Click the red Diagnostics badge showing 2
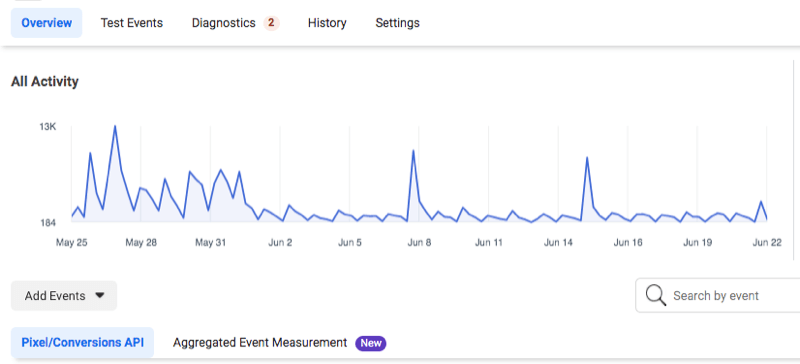This screenshot has height=364, width=800. coord(271,23)
